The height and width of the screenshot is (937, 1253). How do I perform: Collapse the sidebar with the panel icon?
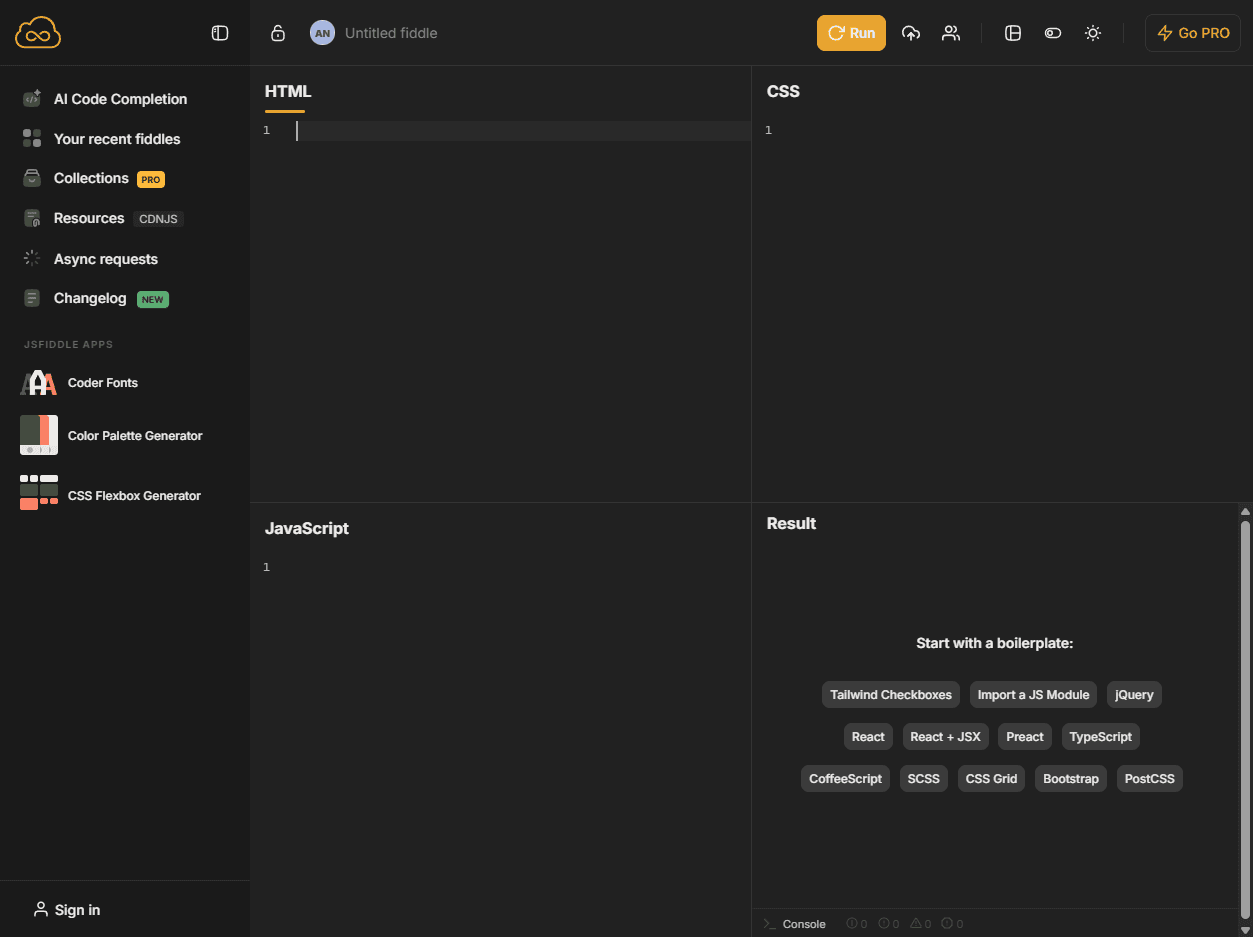[x=220, y=33]
